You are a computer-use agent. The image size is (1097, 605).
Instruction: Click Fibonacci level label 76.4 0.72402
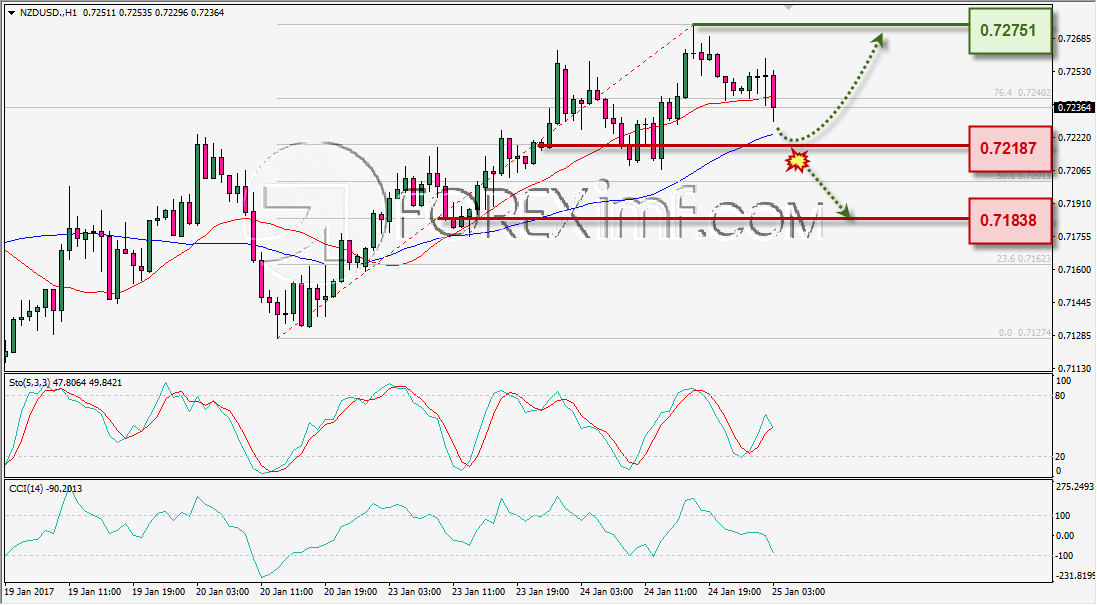coord(1022,92)
